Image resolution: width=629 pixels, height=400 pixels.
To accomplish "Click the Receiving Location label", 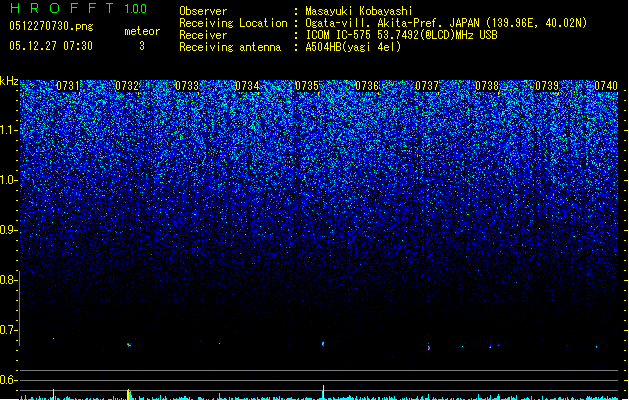I will (x=233, y=23).
